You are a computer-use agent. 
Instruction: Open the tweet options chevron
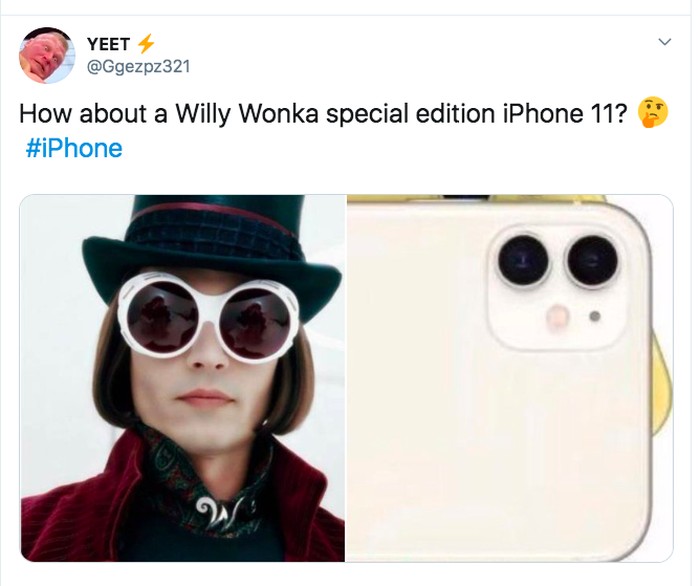click(665, 43)
